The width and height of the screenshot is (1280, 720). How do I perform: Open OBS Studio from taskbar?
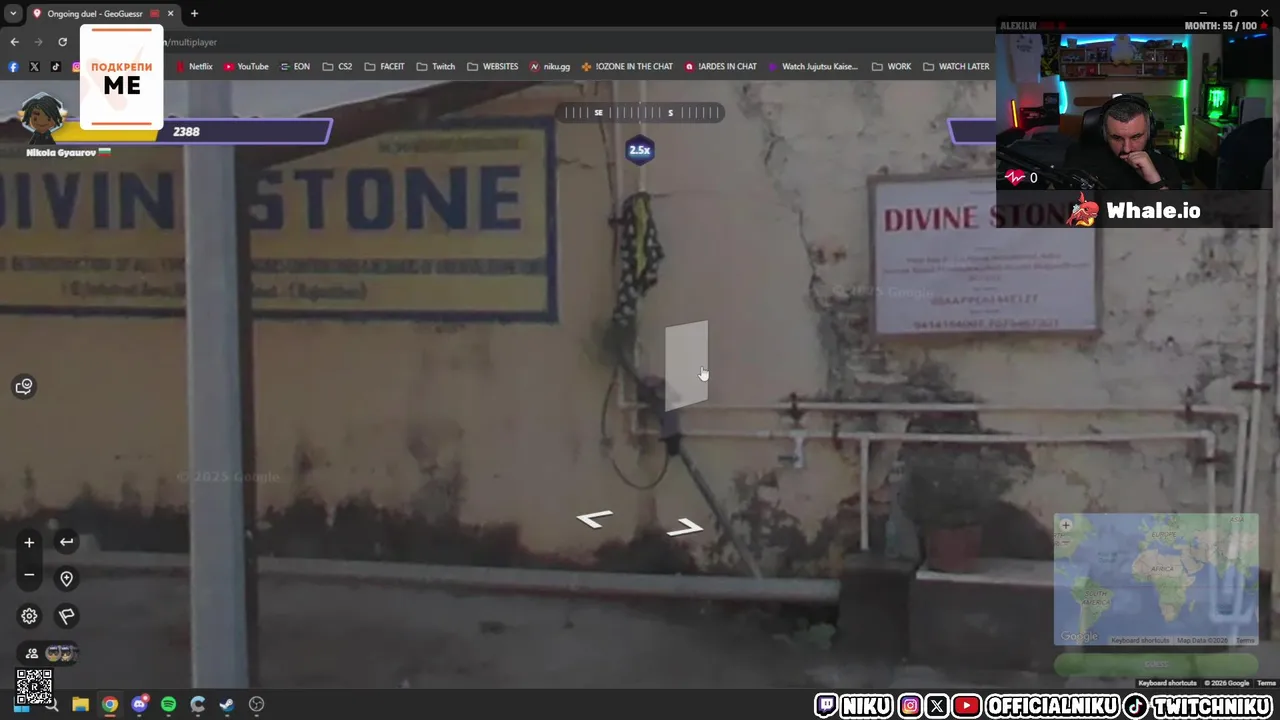[256, 705]
